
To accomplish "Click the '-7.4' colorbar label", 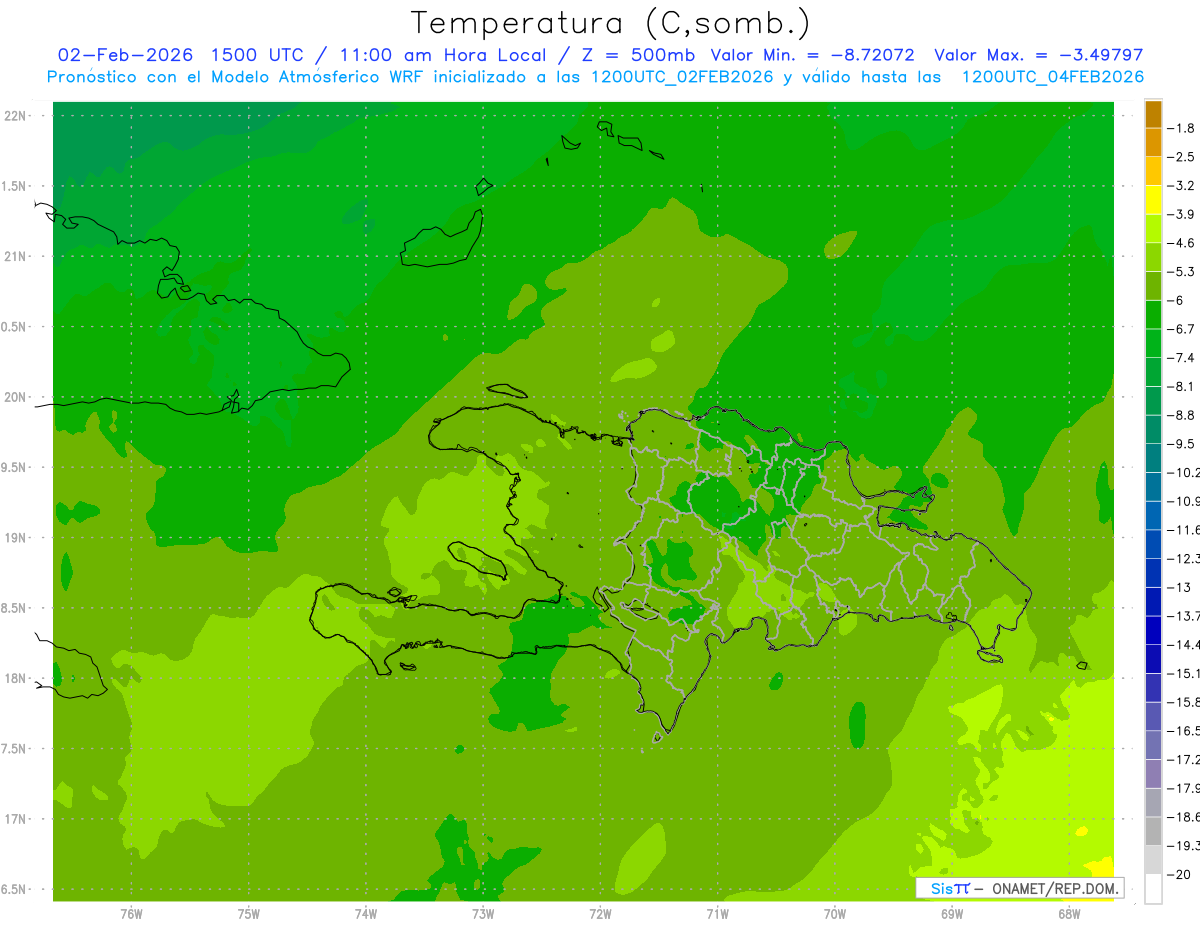I will pyautogui.click(x=1181, y=358).
